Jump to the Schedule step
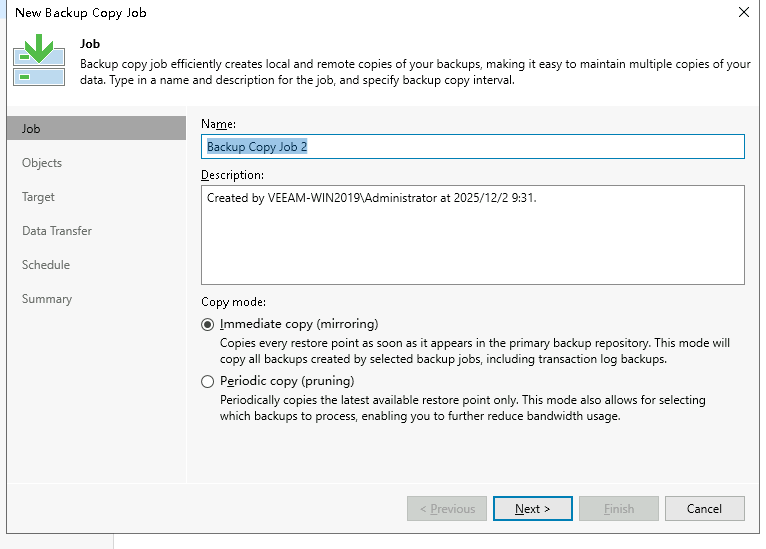This screenshot has height=549, width=766. coord(46,265)
